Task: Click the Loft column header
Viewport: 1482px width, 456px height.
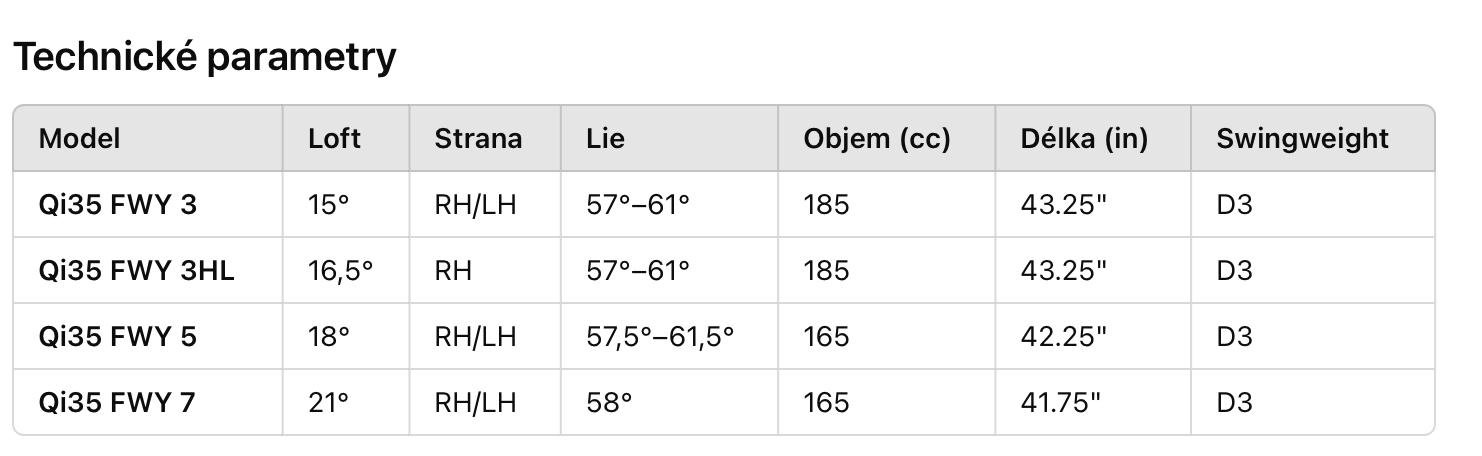Action: [x=334, y=138]
